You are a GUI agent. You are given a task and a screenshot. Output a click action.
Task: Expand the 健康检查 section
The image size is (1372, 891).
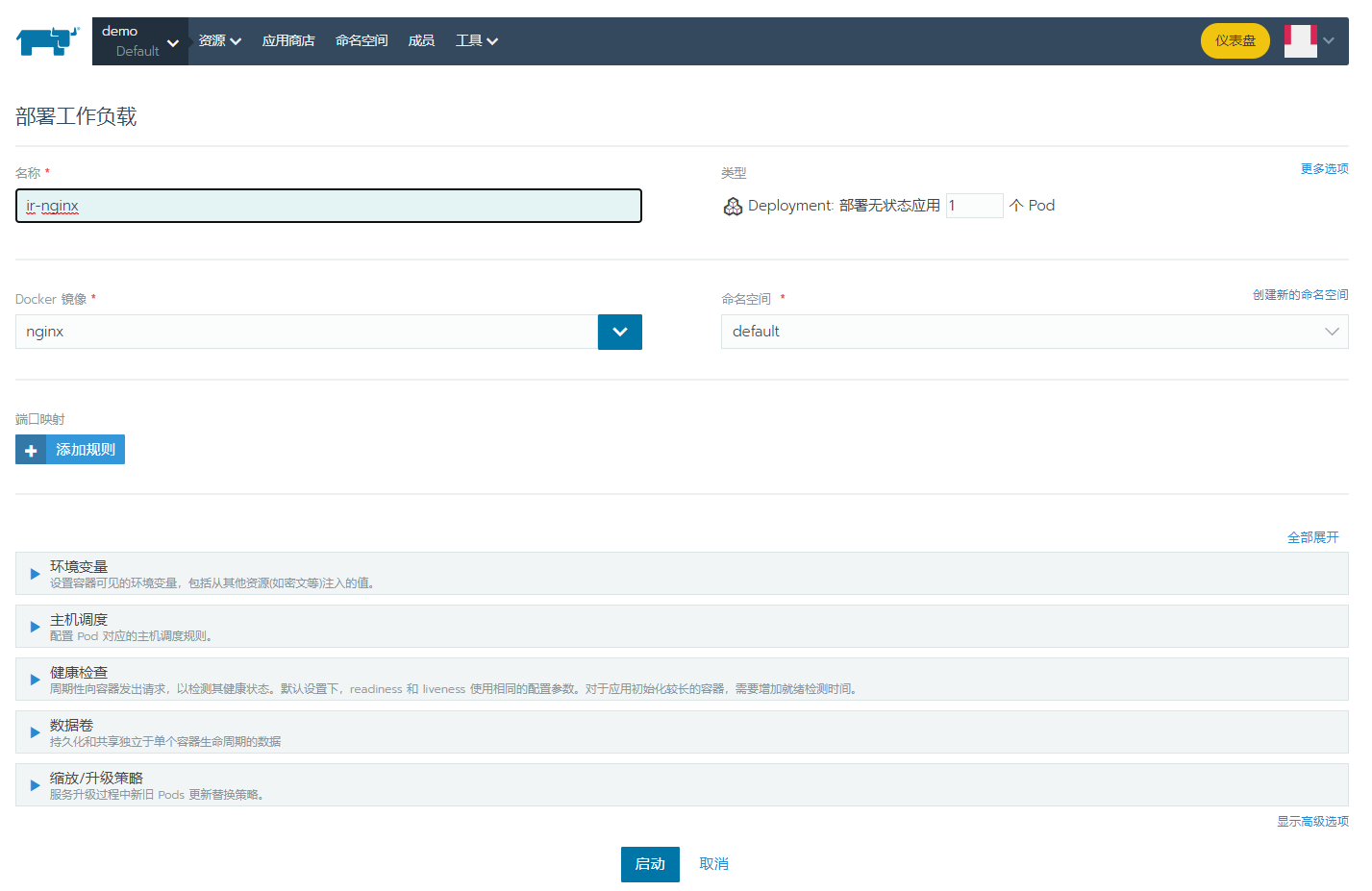(682, 680)
